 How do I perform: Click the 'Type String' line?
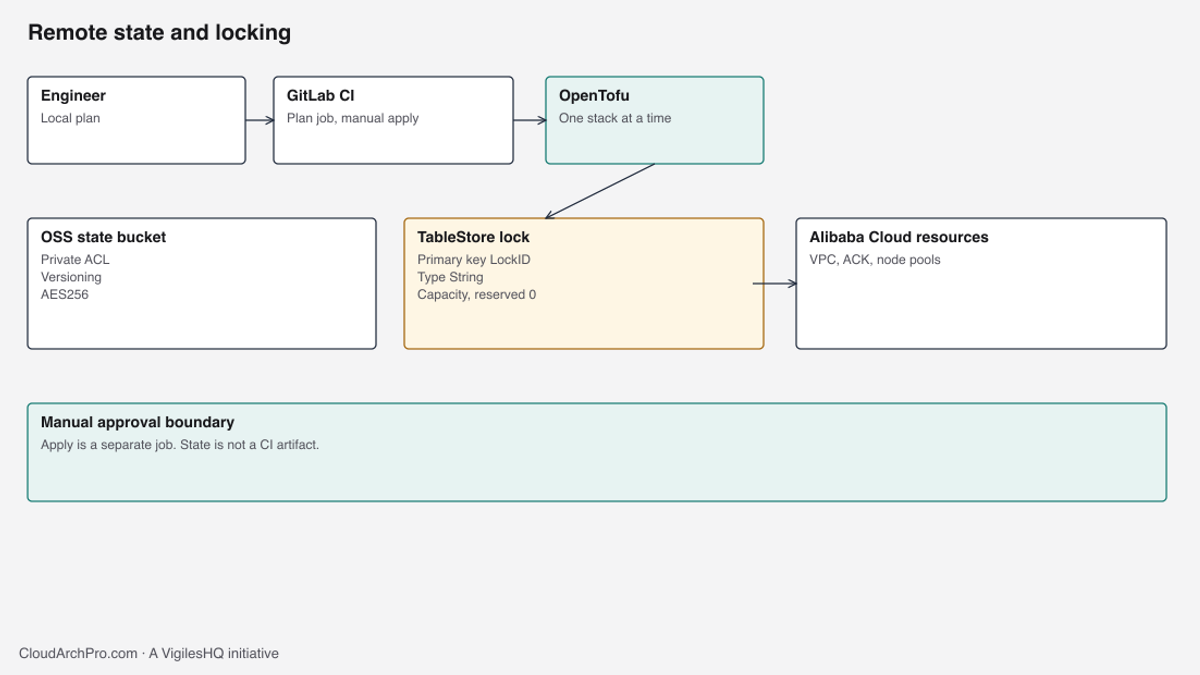pyautogui.click(x=450, y=277)
